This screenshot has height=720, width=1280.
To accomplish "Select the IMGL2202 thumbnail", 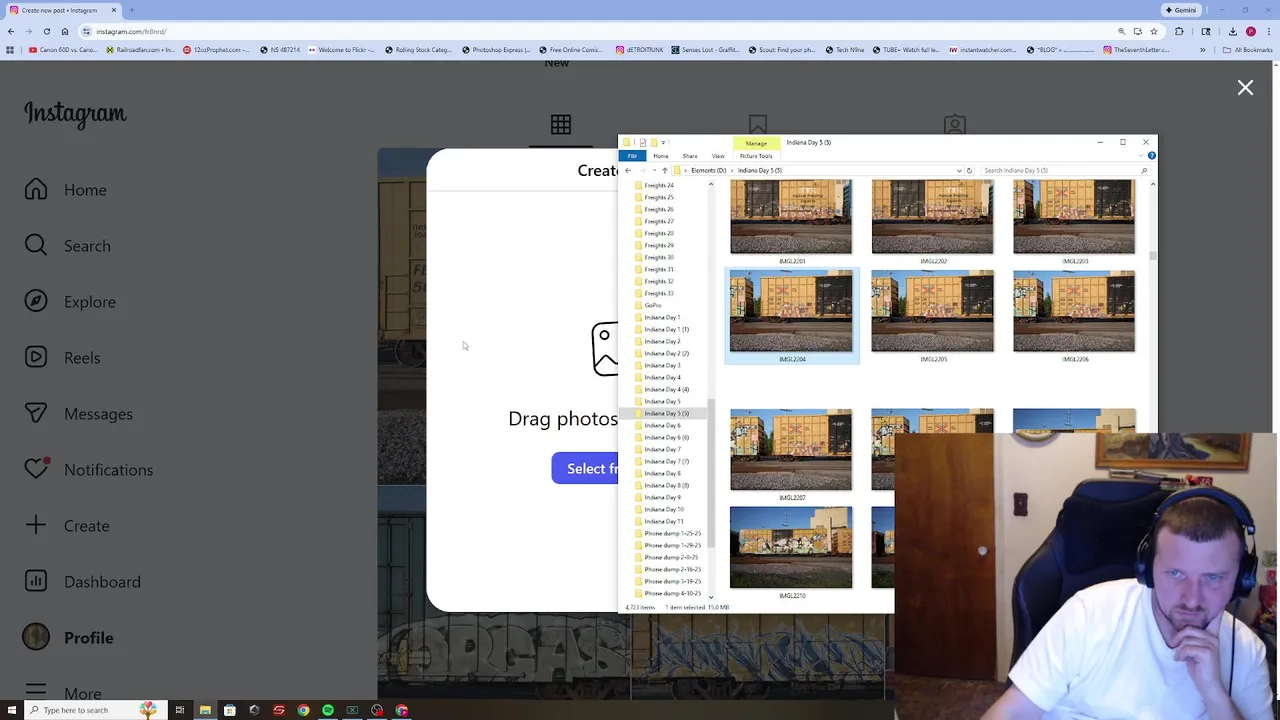I will pyautogui.click(x=932, y=217).
